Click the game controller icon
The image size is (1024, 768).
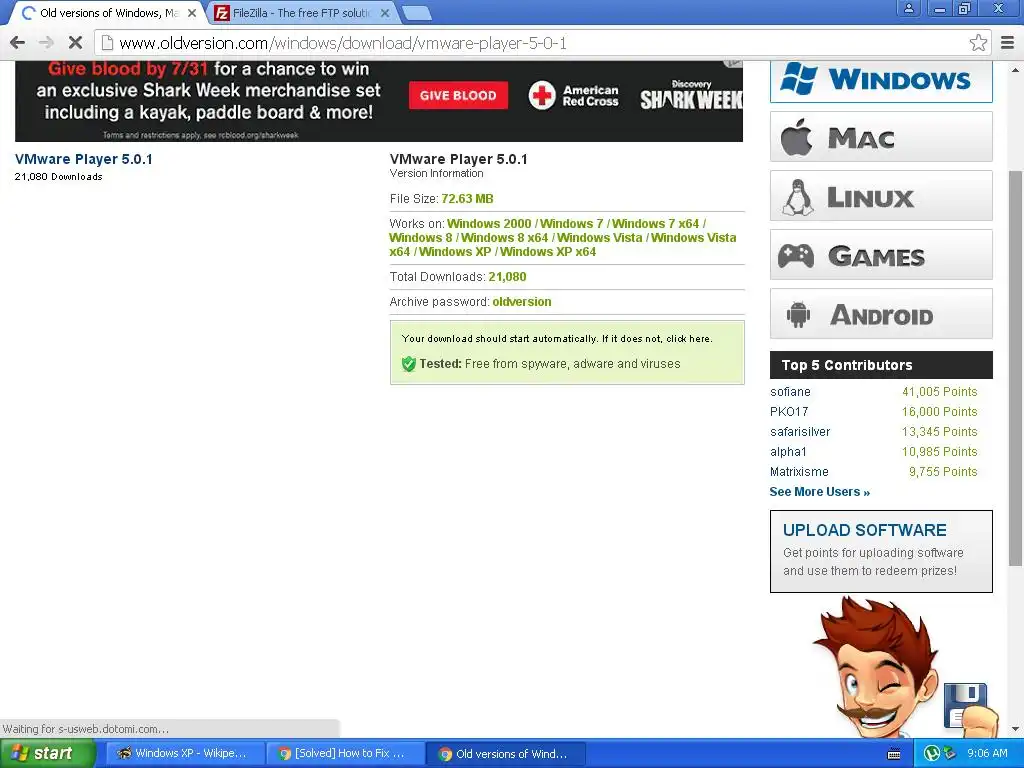(x=795, y=255)
